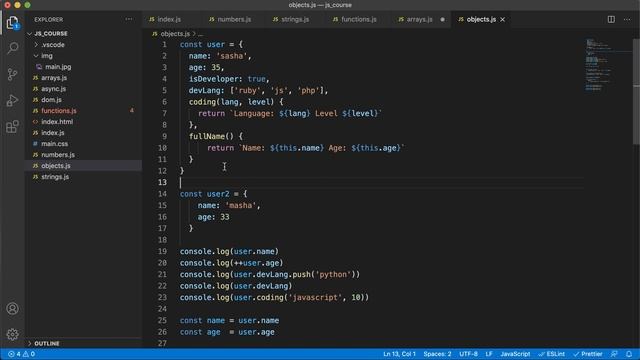Open the Manage gear icon

tap(12, 334)
